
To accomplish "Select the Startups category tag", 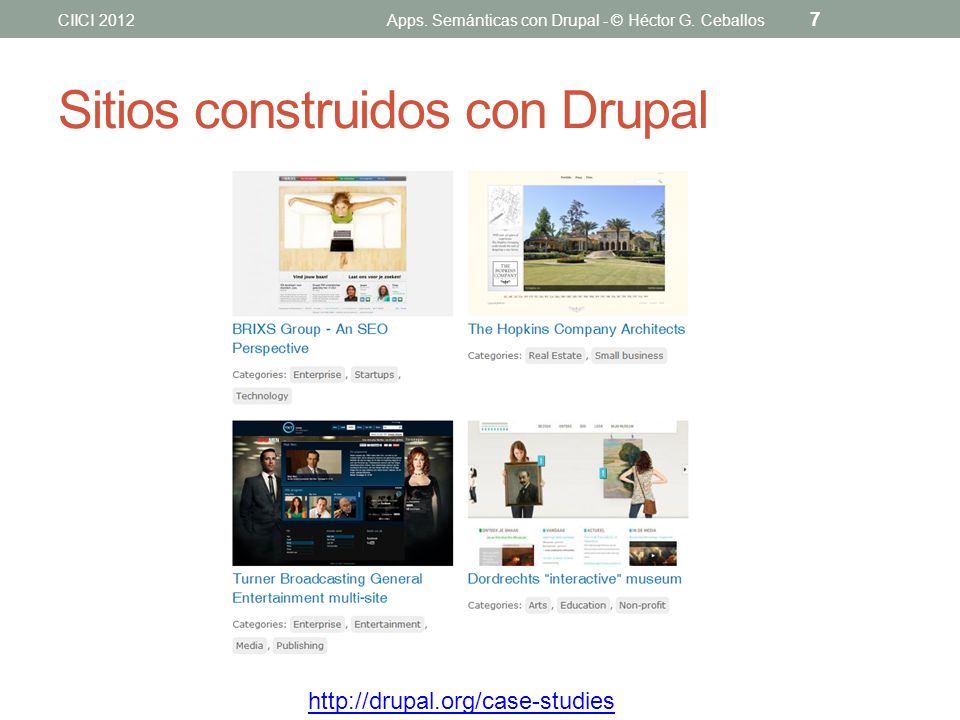I will (374, 375).
